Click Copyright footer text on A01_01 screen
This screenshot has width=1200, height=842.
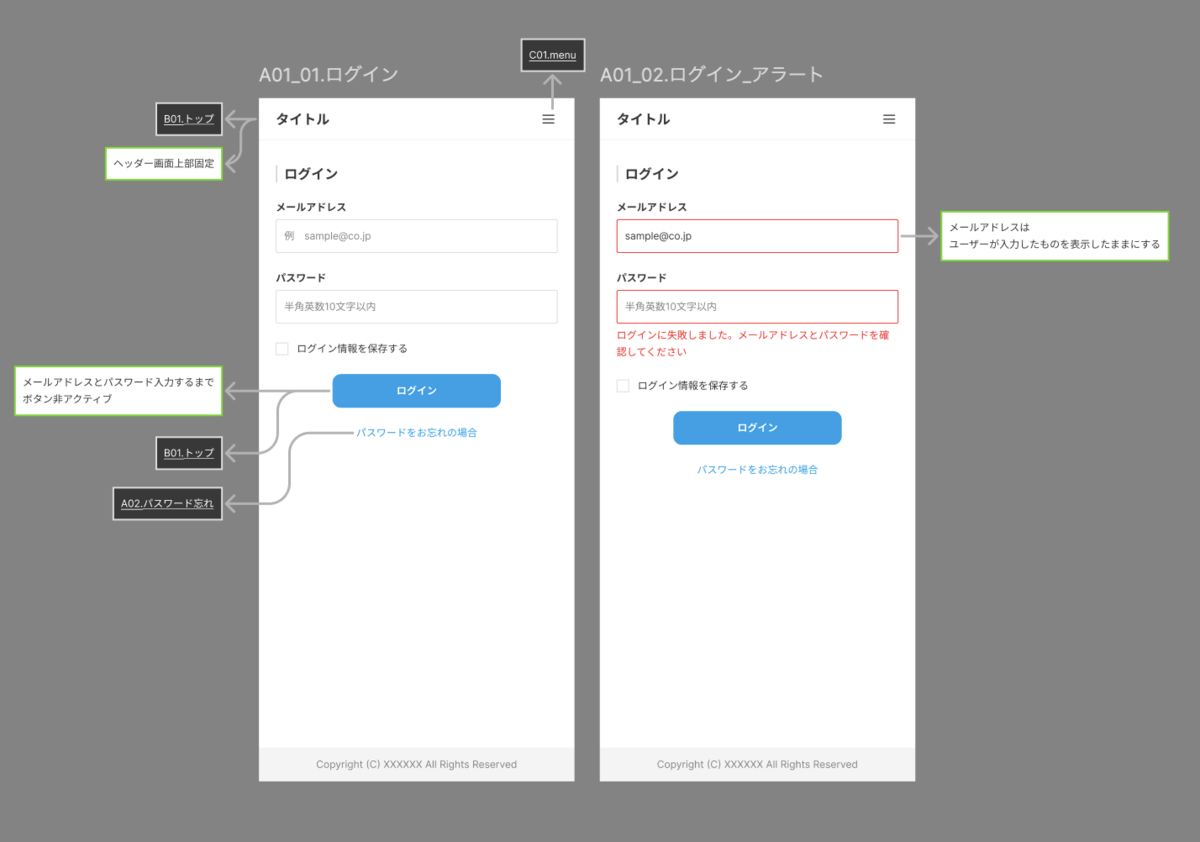pos(416,765)
